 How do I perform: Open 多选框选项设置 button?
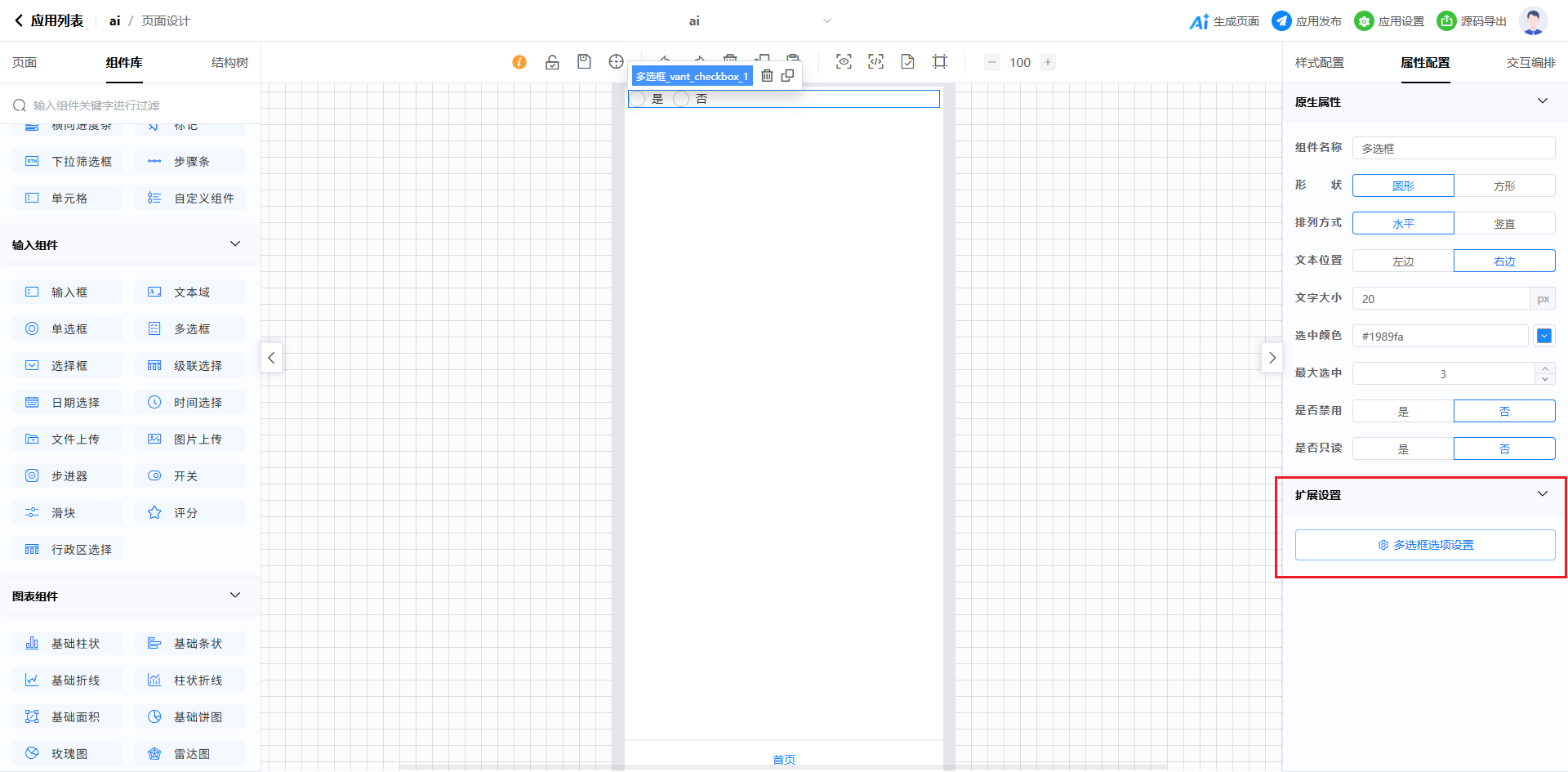pos(1424,545)
